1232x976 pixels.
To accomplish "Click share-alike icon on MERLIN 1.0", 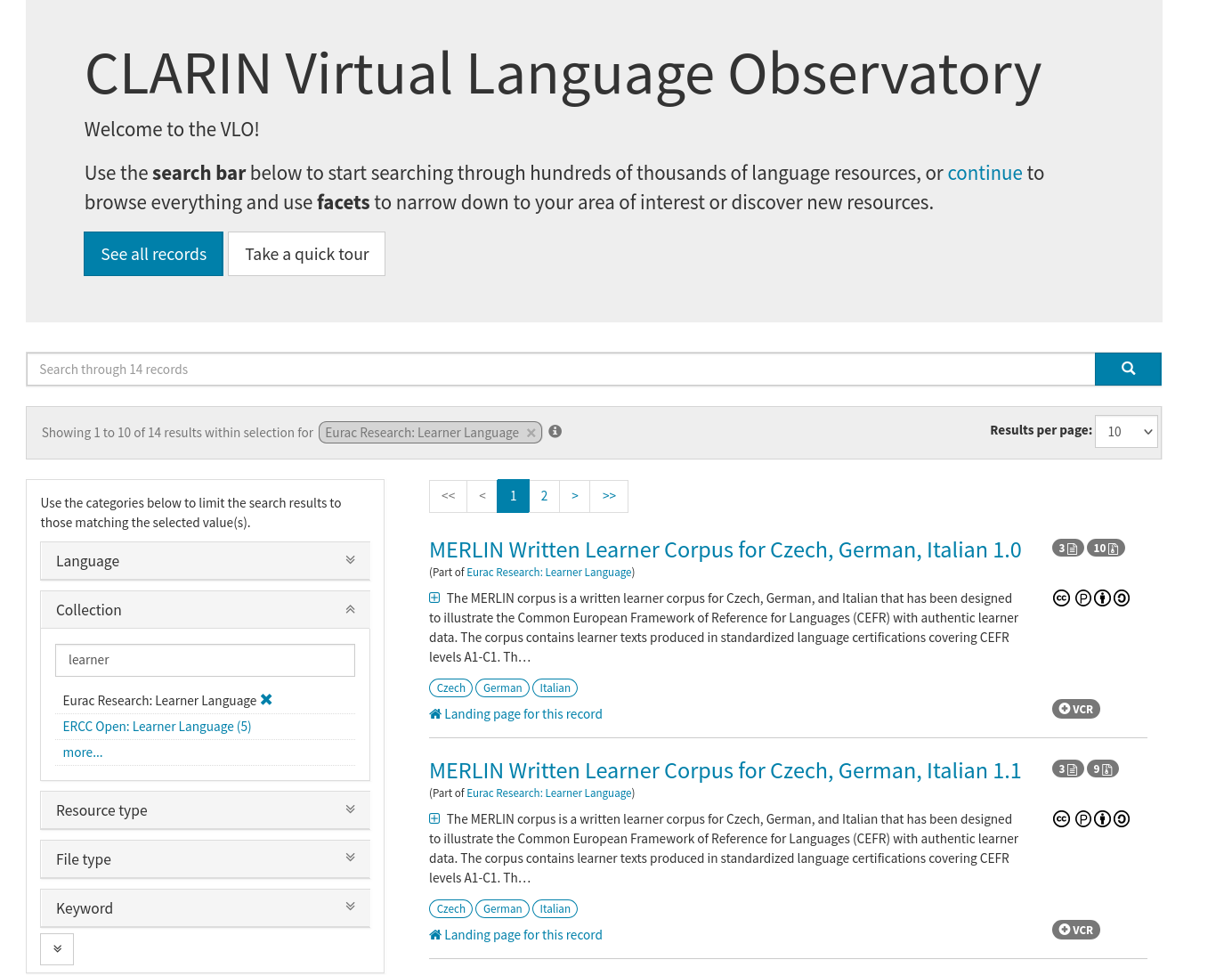I will tap(1122, 598).
